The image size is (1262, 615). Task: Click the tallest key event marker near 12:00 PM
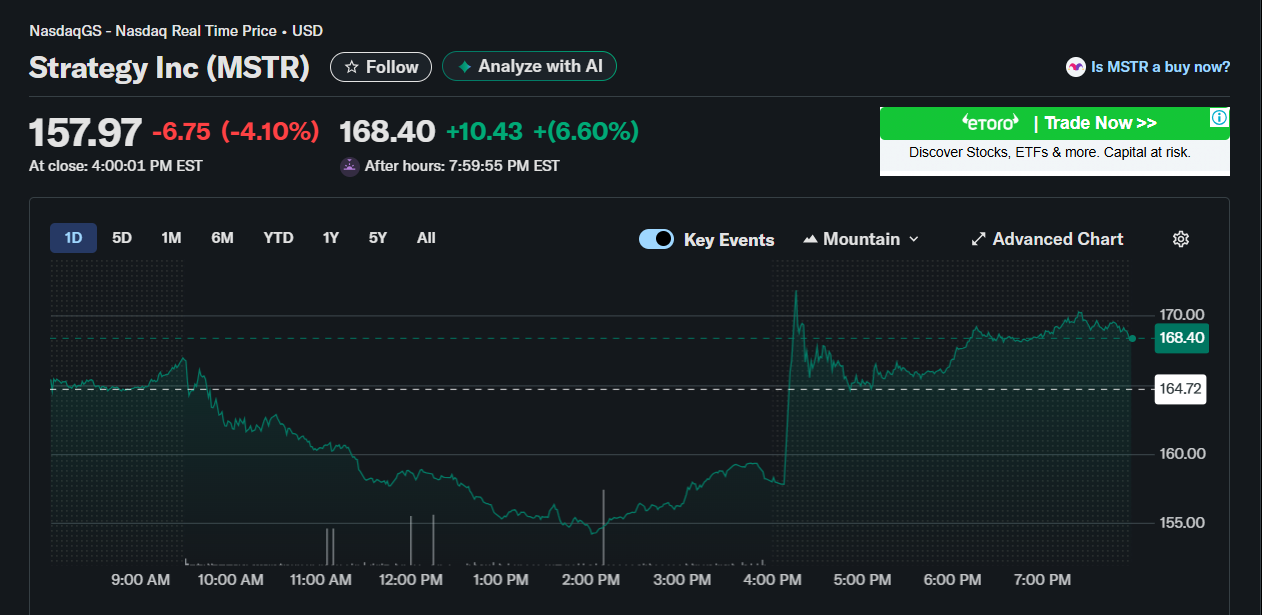[x=433, y=538]
